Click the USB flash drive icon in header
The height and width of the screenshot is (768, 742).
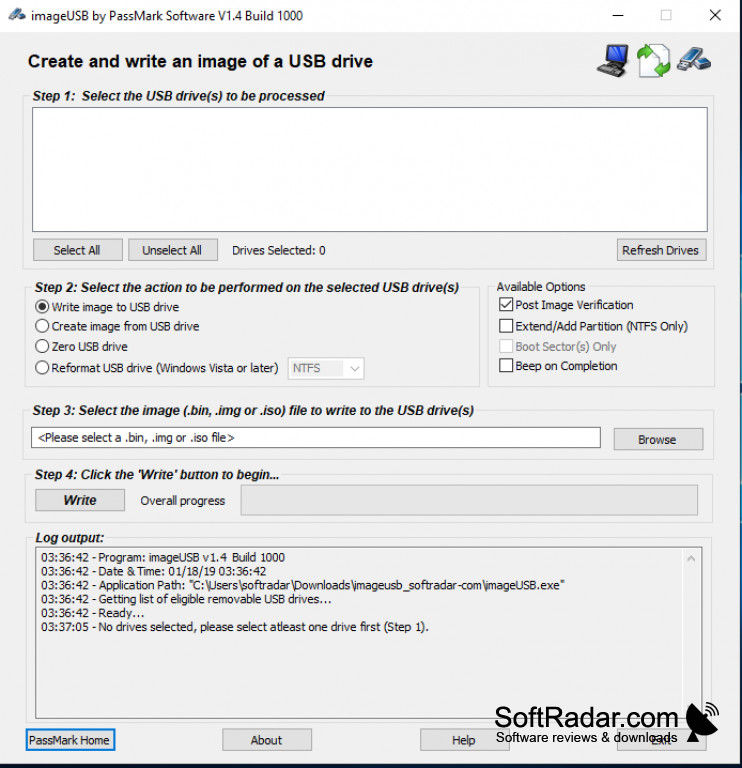click(694, 60)
